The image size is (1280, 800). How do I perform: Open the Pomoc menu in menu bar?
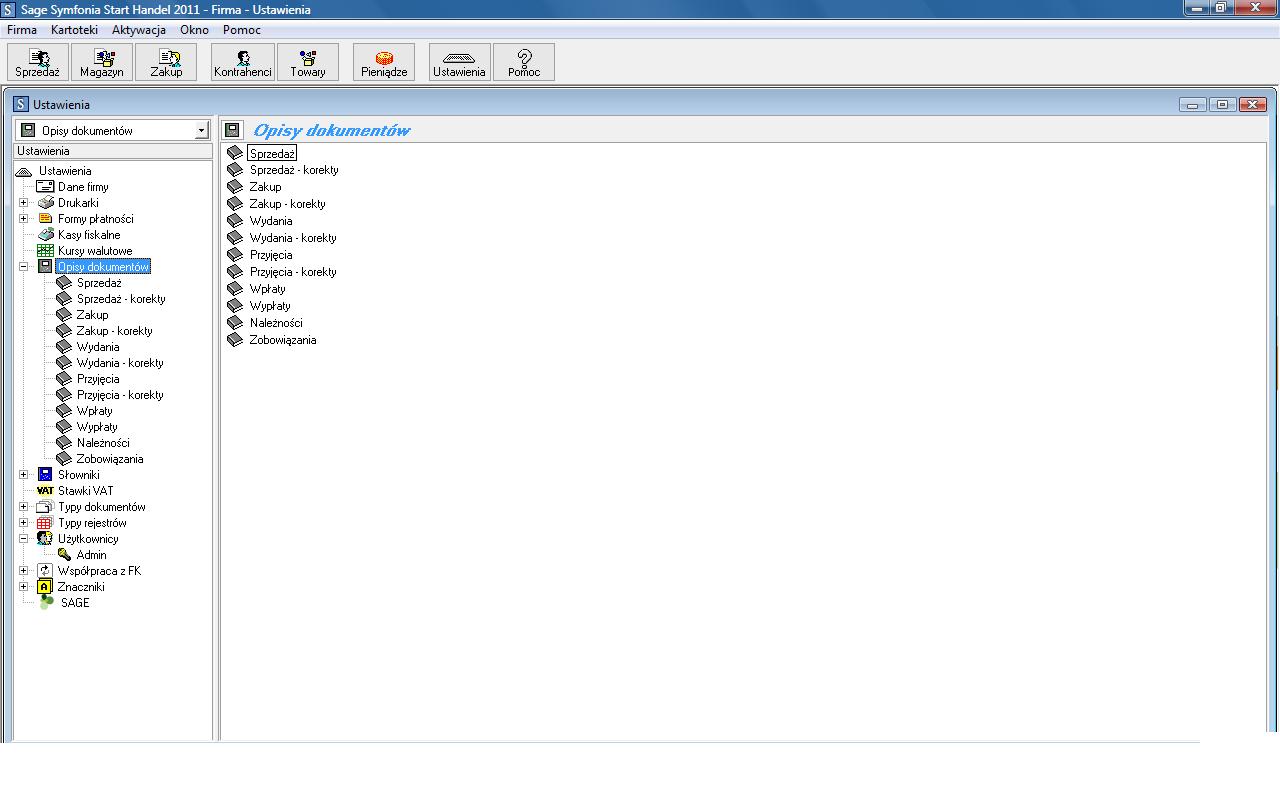(x=242, y=30)
